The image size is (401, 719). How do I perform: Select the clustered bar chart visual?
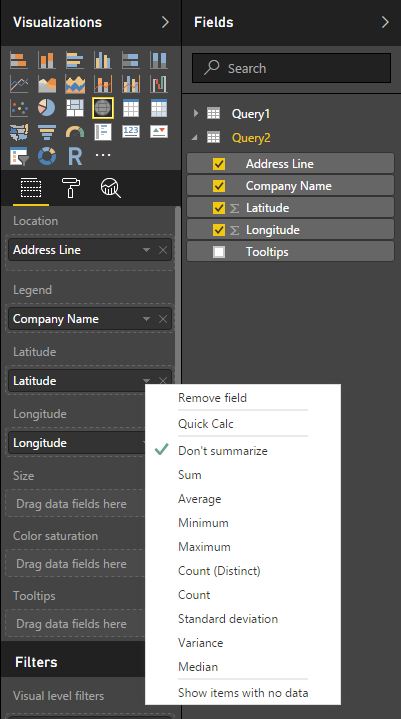(75, 60)
